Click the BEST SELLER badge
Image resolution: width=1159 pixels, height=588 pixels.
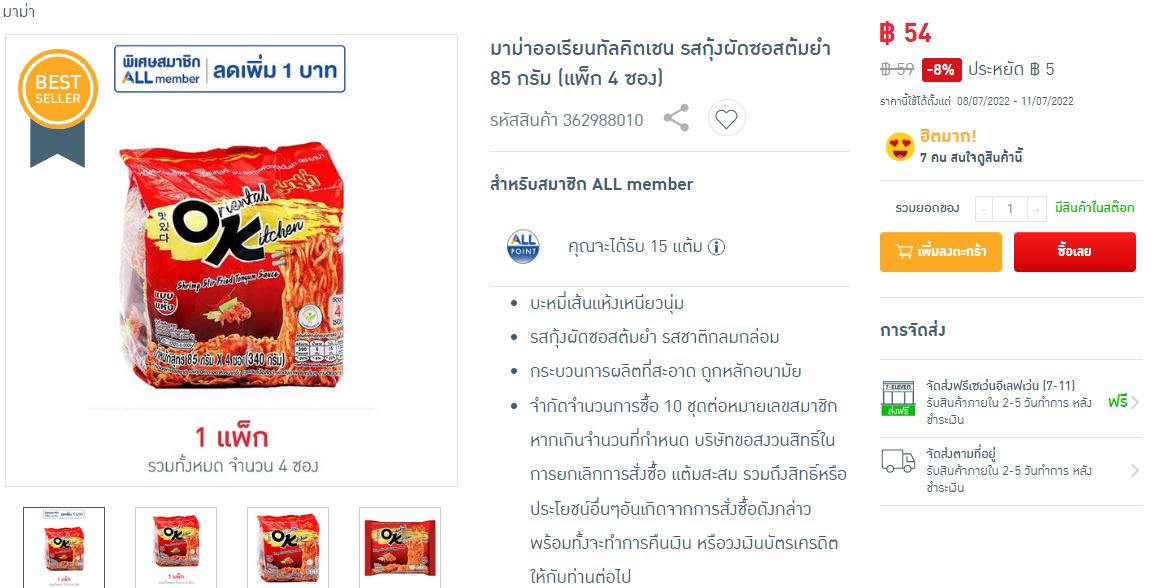pos(58,107)
